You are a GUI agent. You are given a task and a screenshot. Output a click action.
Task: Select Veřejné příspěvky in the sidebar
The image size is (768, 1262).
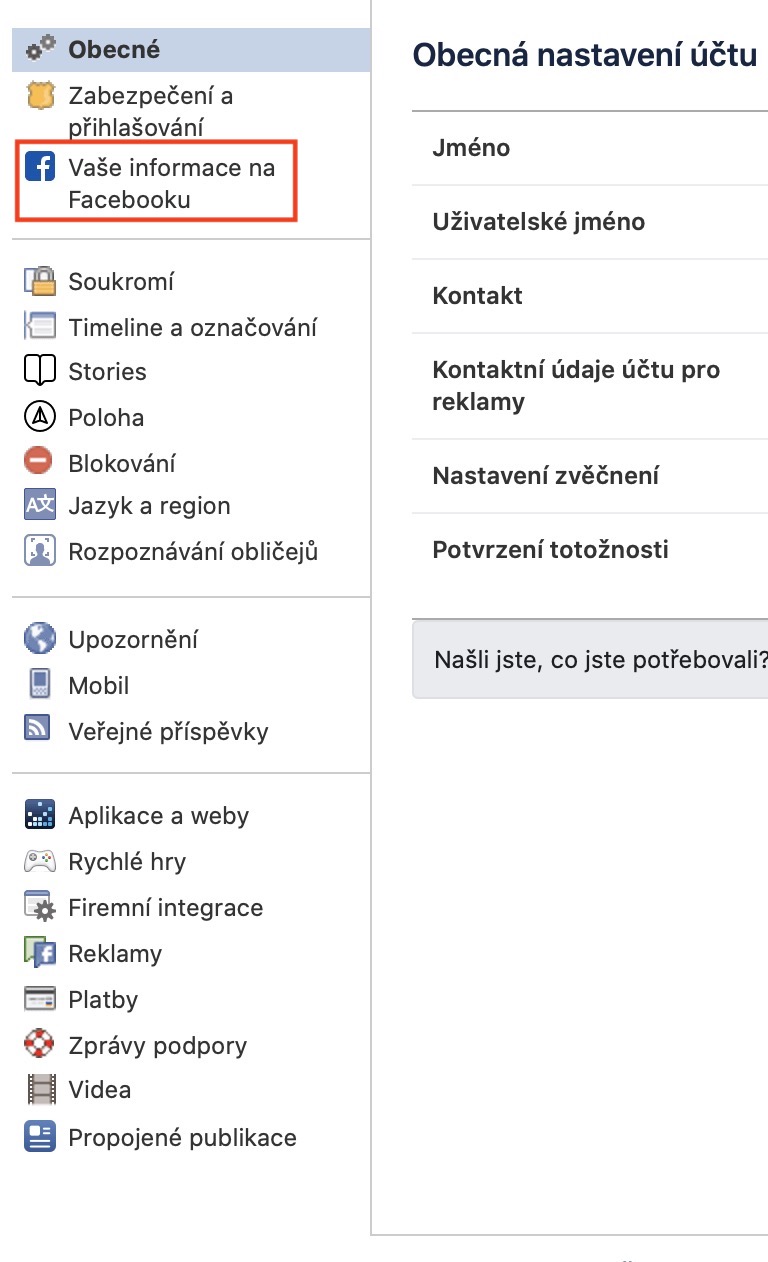click(168, 731)
